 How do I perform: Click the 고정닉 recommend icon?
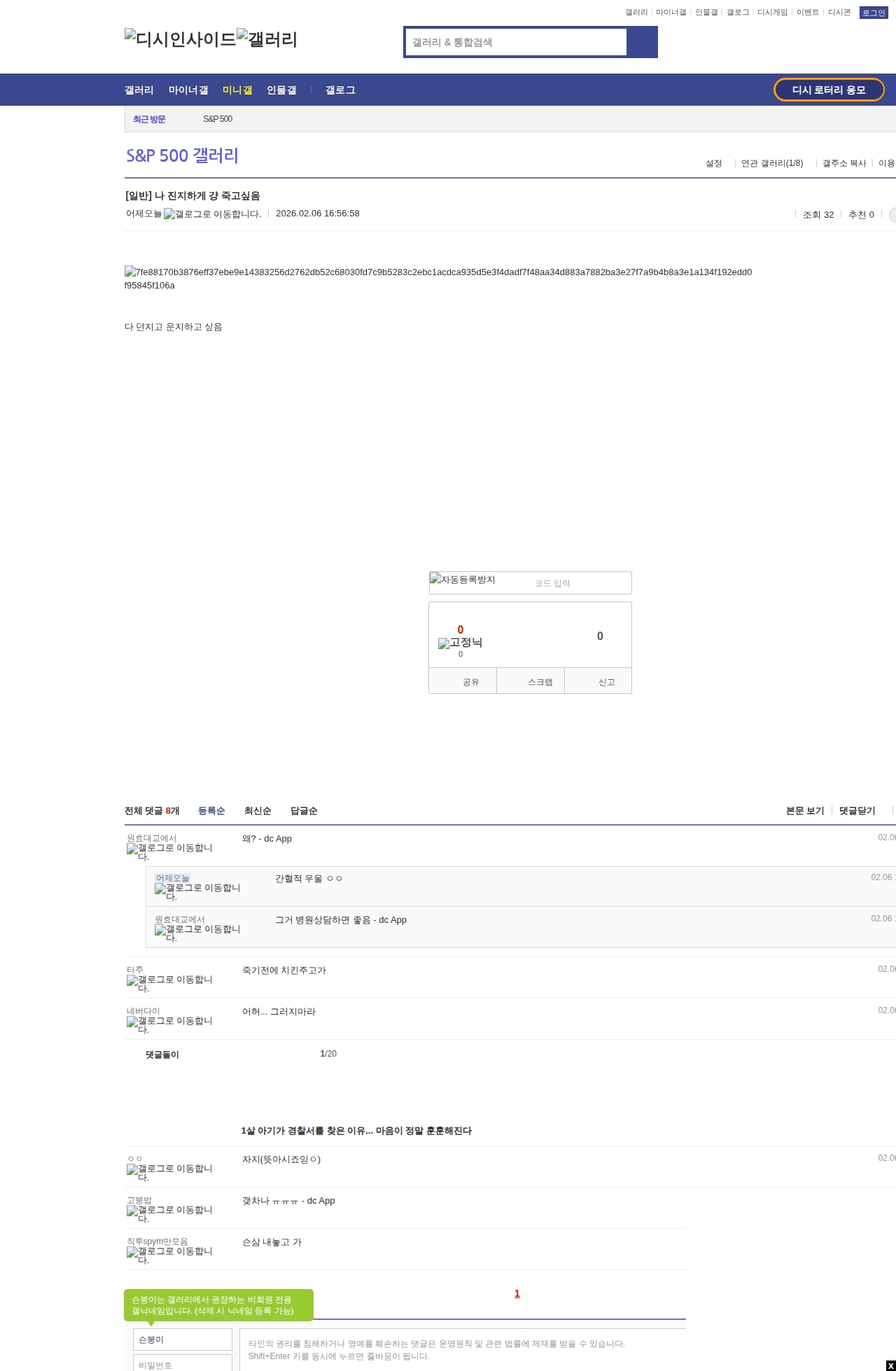(460, 643)
